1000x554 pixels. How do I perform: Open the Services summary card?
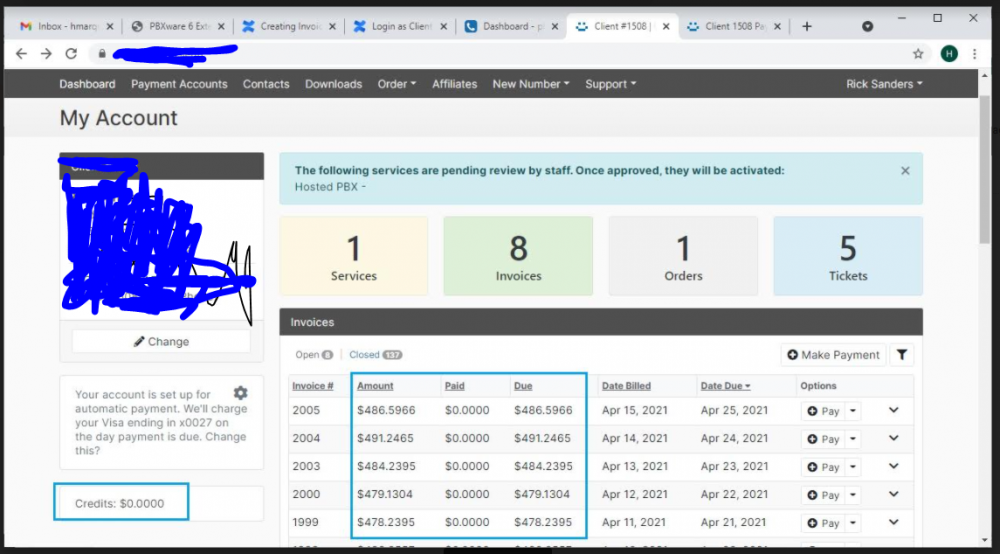pyautogui.click(x=354, y=256)
